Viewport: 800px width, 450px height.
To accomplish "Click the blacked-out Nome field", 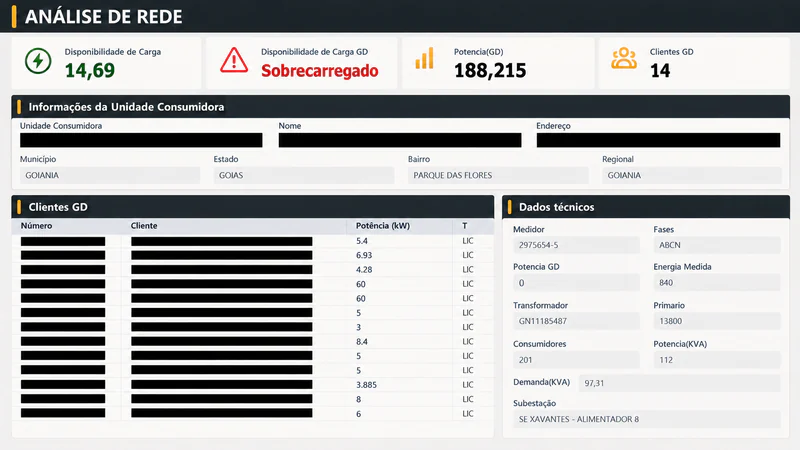I will (x=400, y=140).
